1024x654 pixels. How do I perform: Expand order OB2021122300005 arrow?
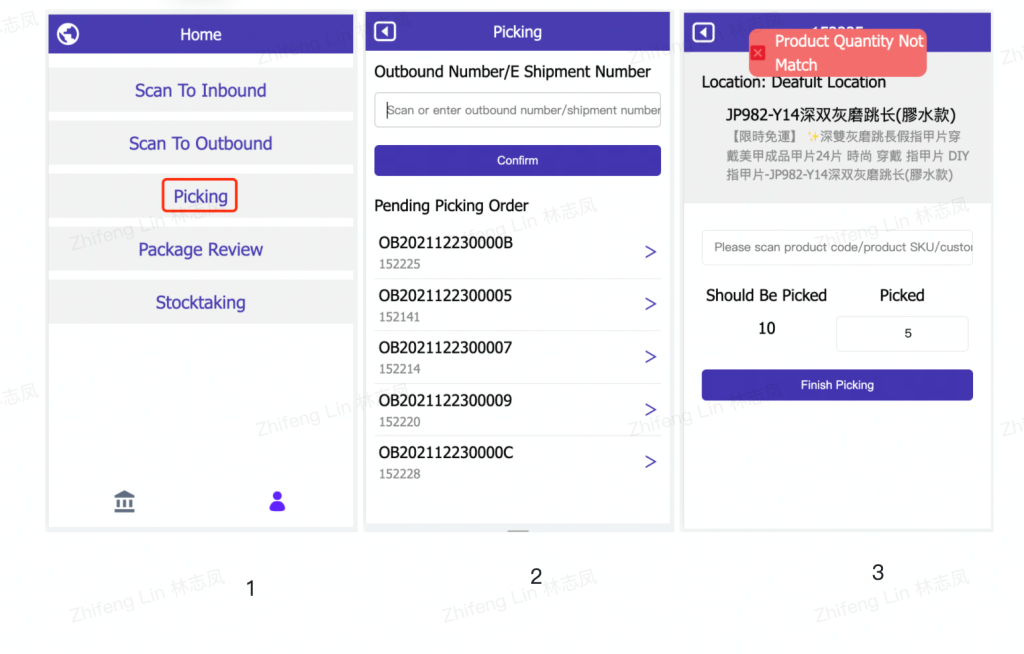point(650,304)
